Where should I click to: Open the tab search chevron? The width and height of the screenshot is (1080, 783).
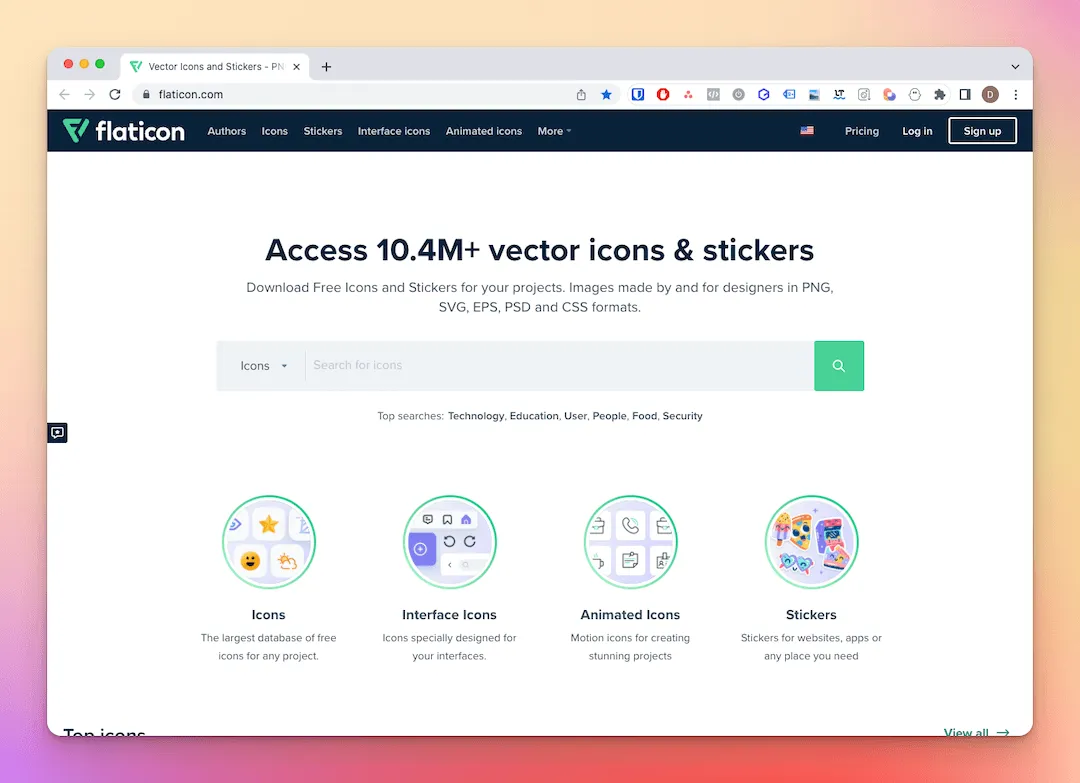click(x=1015, y=67)
